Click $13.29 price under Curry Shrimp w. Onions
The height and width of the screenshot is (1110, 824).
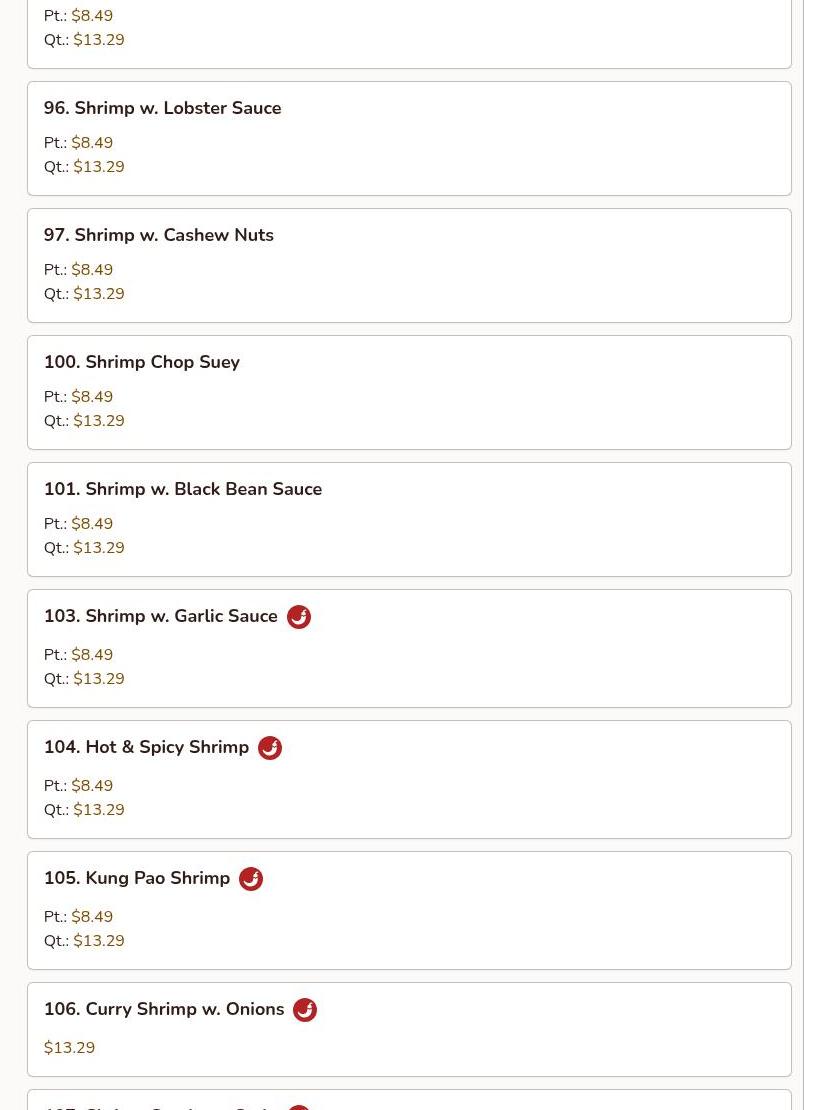point(69,1048)
